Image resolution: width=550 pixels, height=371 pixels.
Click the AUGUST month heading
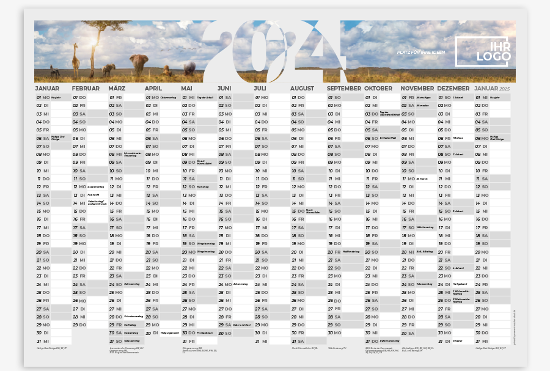[x=302, y=88]
